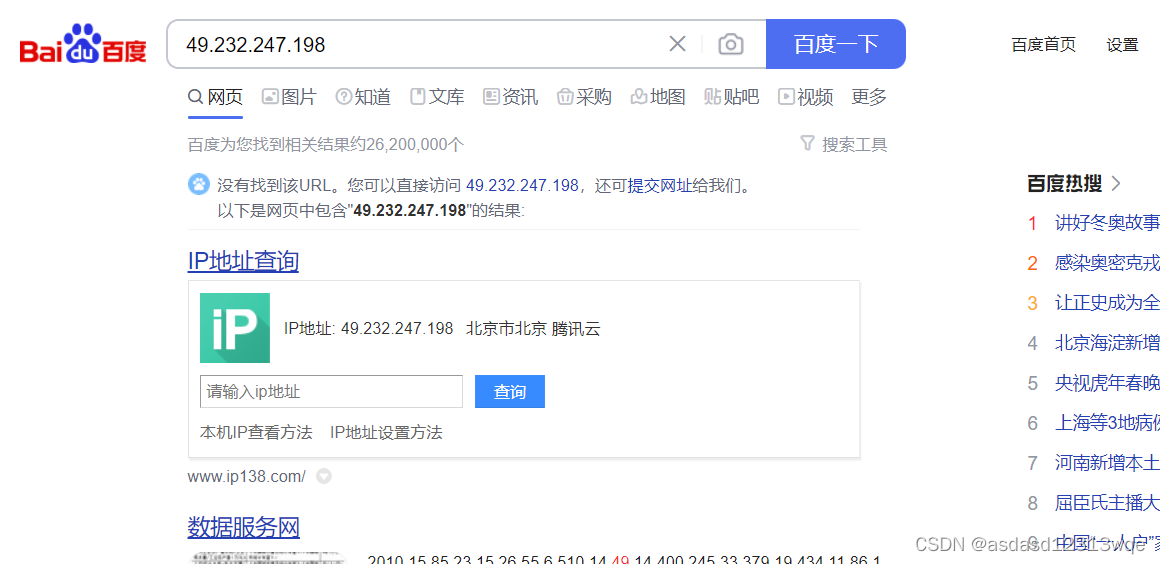Screen dimensions: 1160x564
Task: Click the green iP logo thumbnail
Action: (235, 328)
